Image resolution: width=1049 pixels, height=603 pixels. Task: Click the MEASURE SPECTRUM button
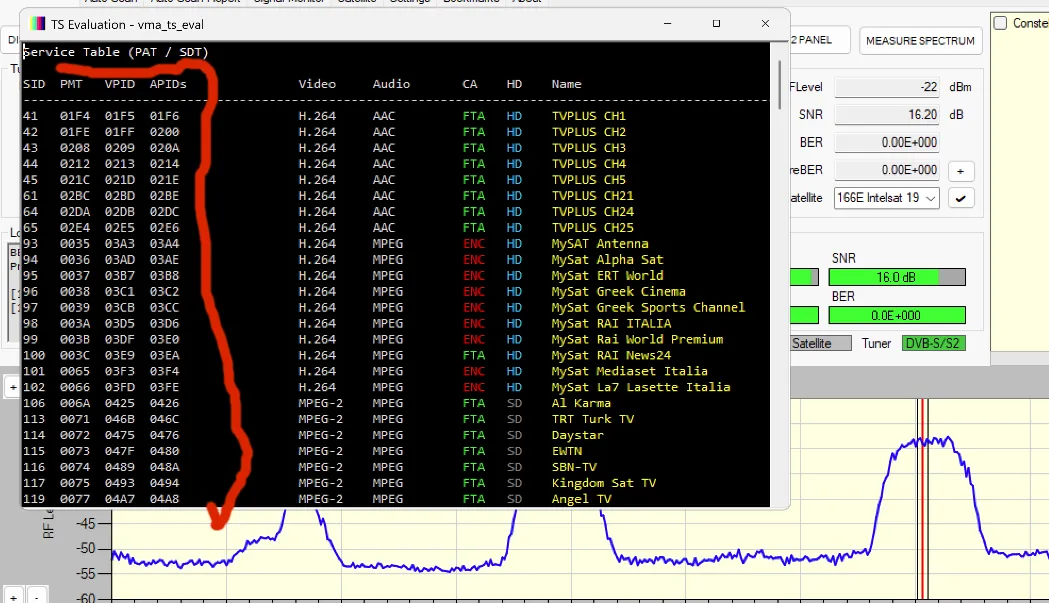click(x=920, y=40)
